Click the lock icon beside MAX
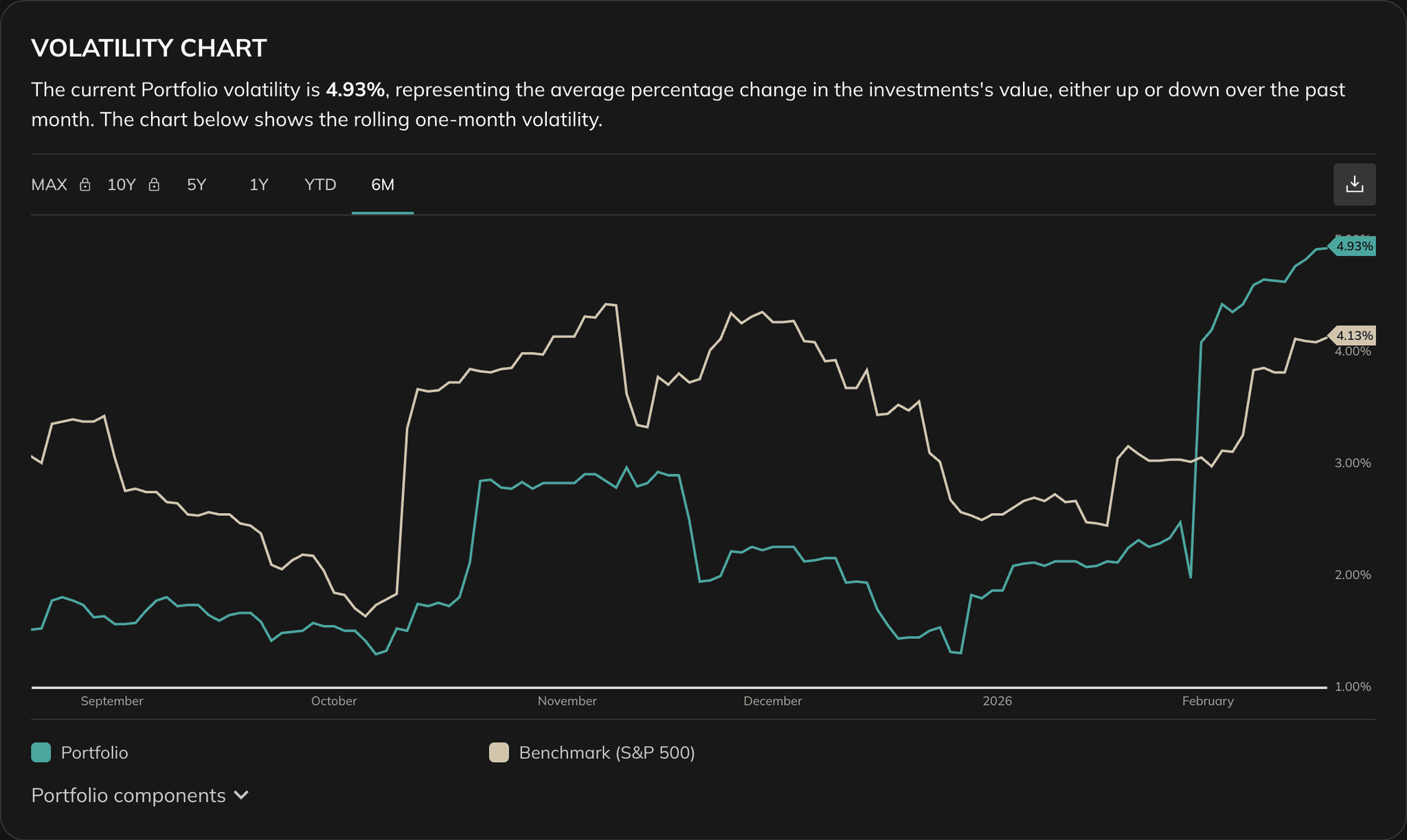The width and height of the screenshot is (1407, 840). pyautogui.click(x=85, y=184)
